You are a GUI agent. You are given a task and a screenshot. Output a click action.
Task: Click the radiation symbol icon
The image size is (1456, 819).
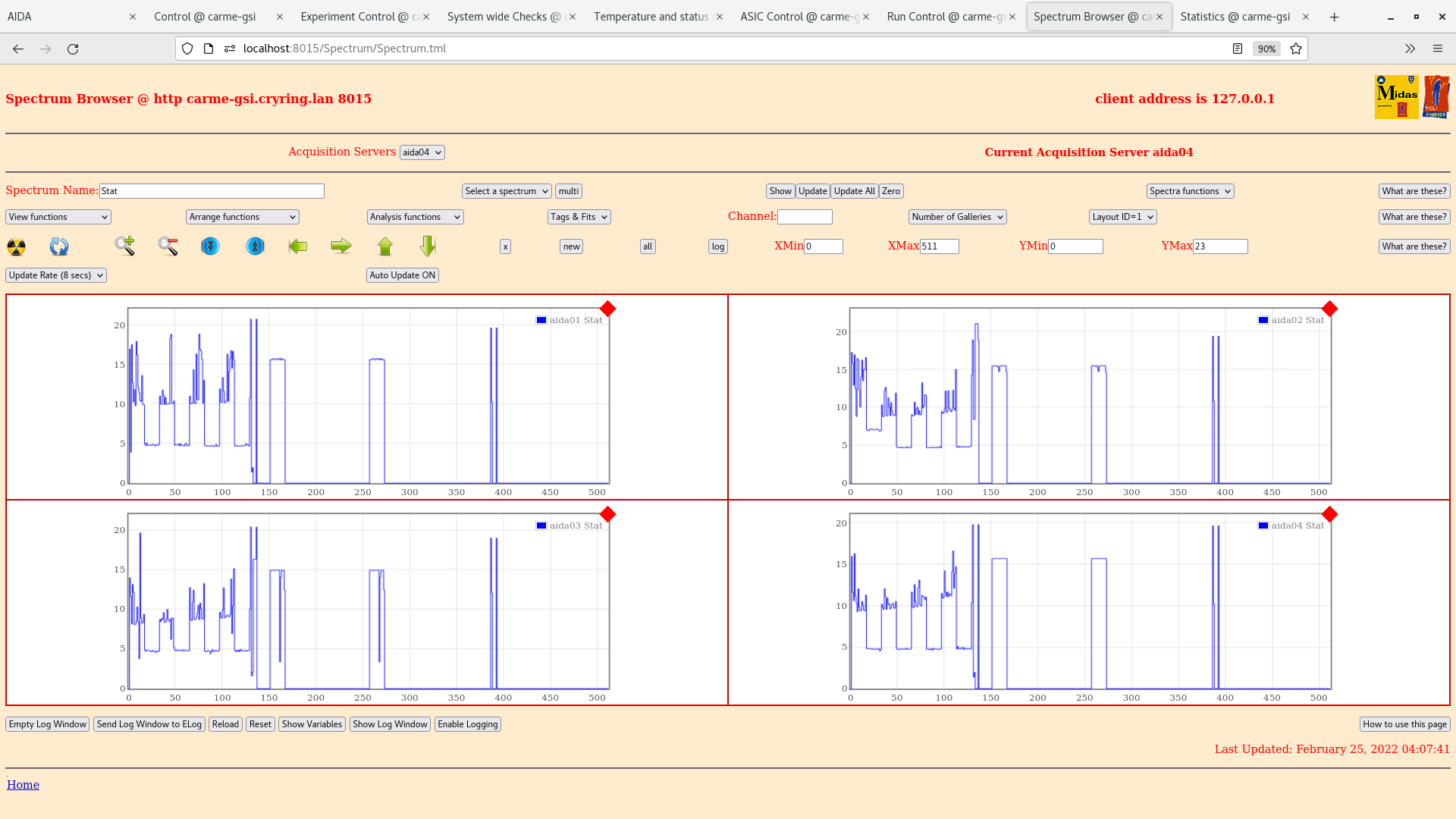point(15,246)
